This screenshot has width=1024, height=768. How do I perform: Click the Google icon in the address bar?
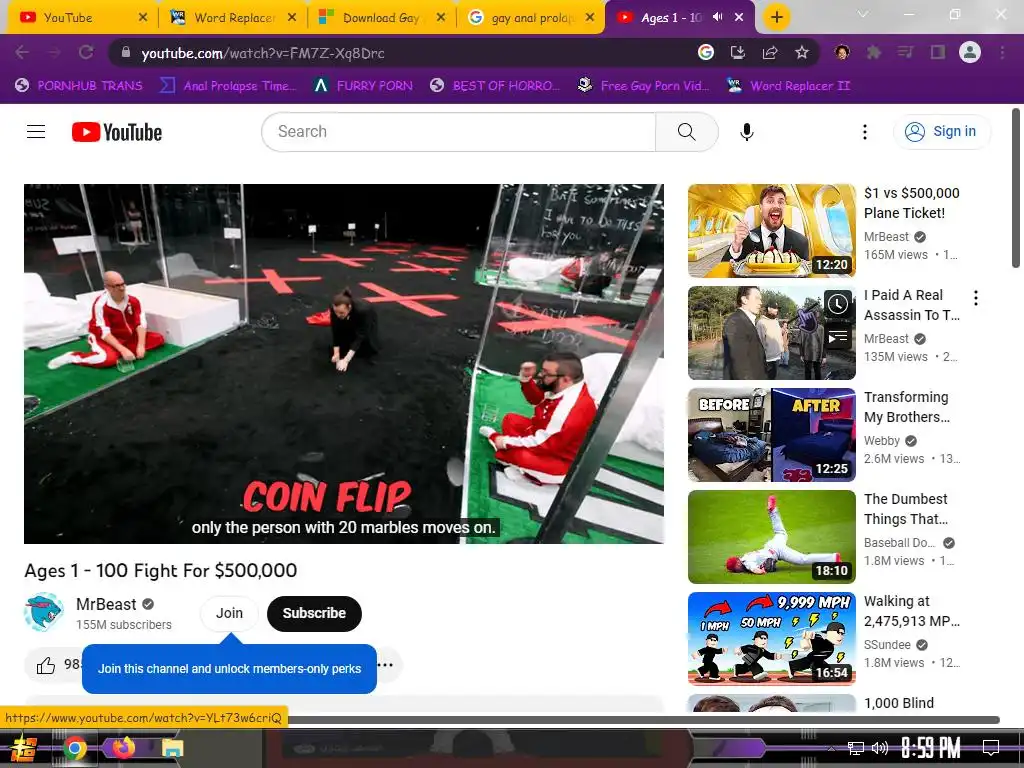(706, 52)
